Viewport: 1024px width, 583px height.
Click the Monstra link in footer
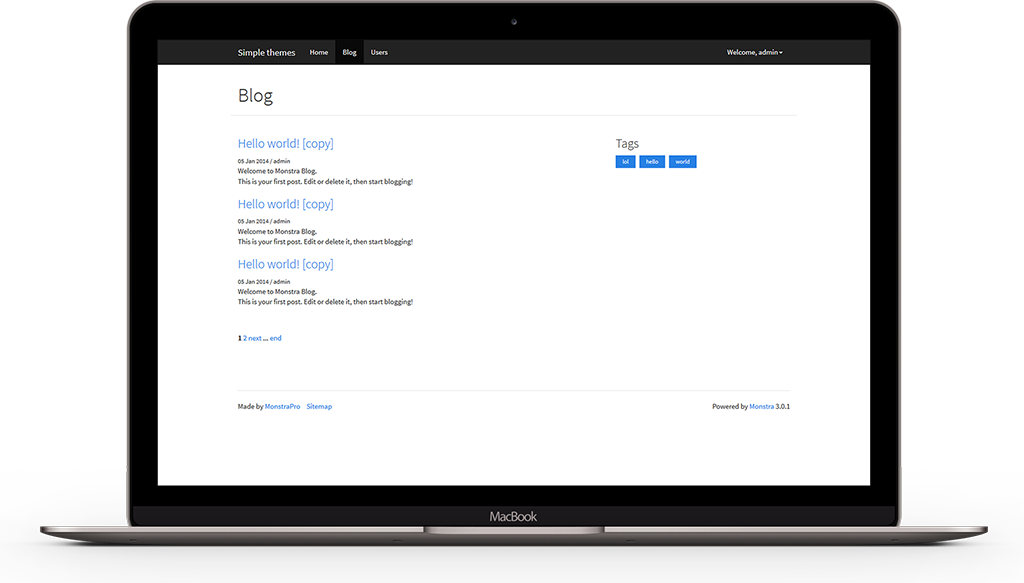click(761, 406)
